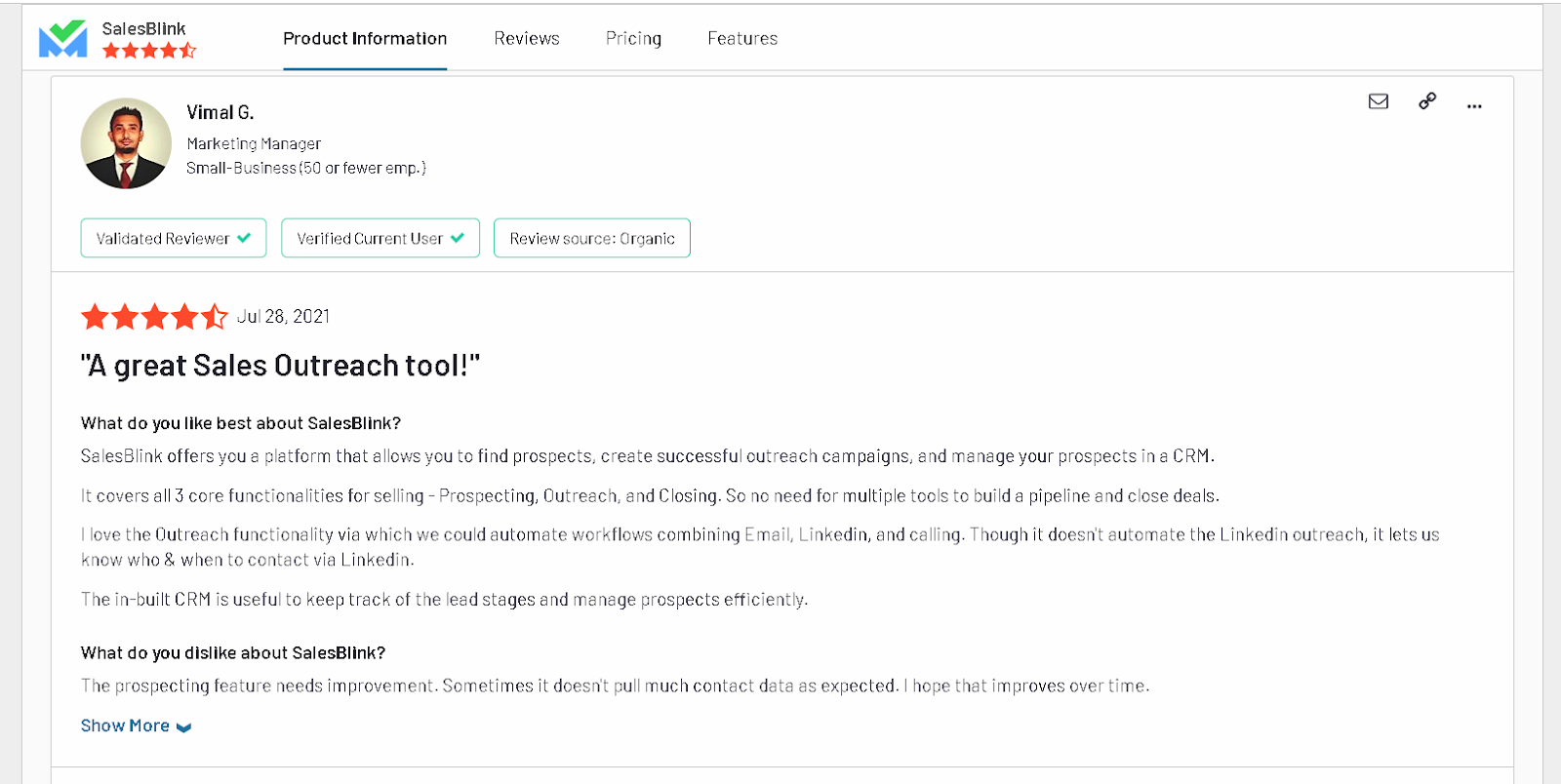Click the SalesBlink logo icon

(62, 39)
